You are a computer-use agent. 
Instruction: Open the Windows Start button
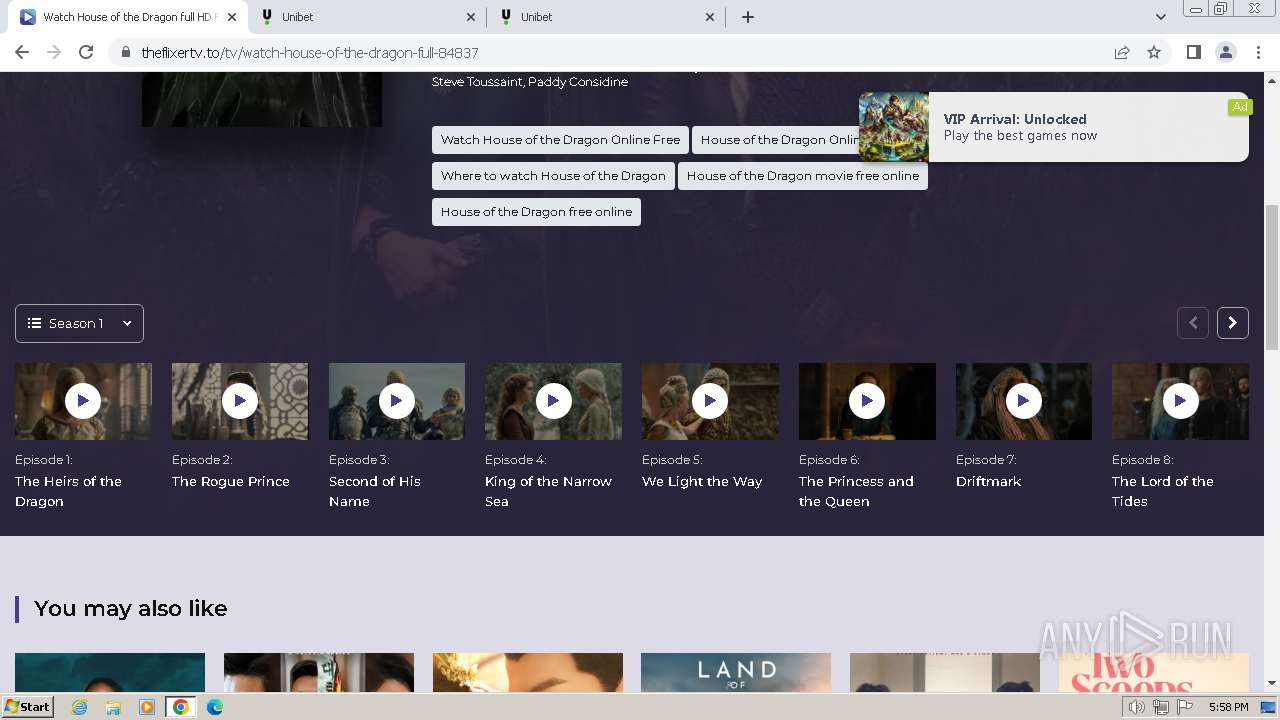[28, 707]
